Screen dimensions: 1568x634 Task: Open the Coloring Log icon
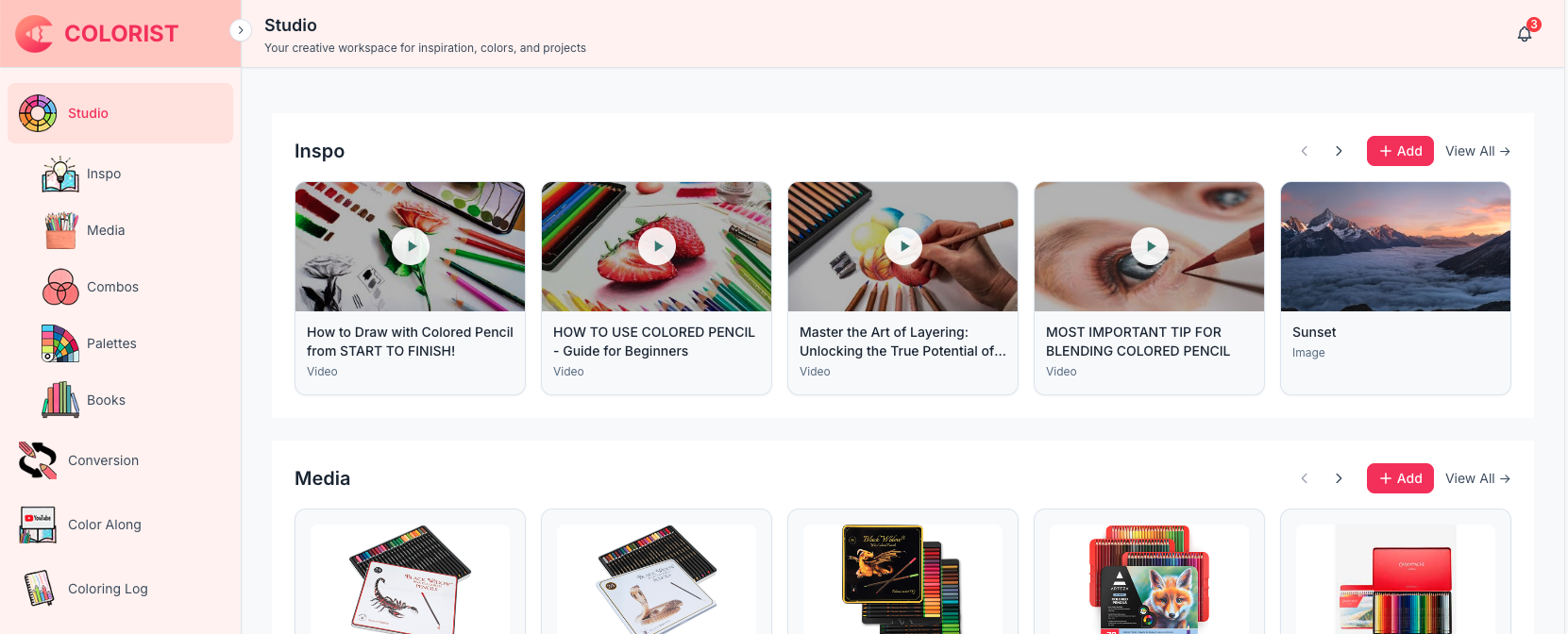38,589
